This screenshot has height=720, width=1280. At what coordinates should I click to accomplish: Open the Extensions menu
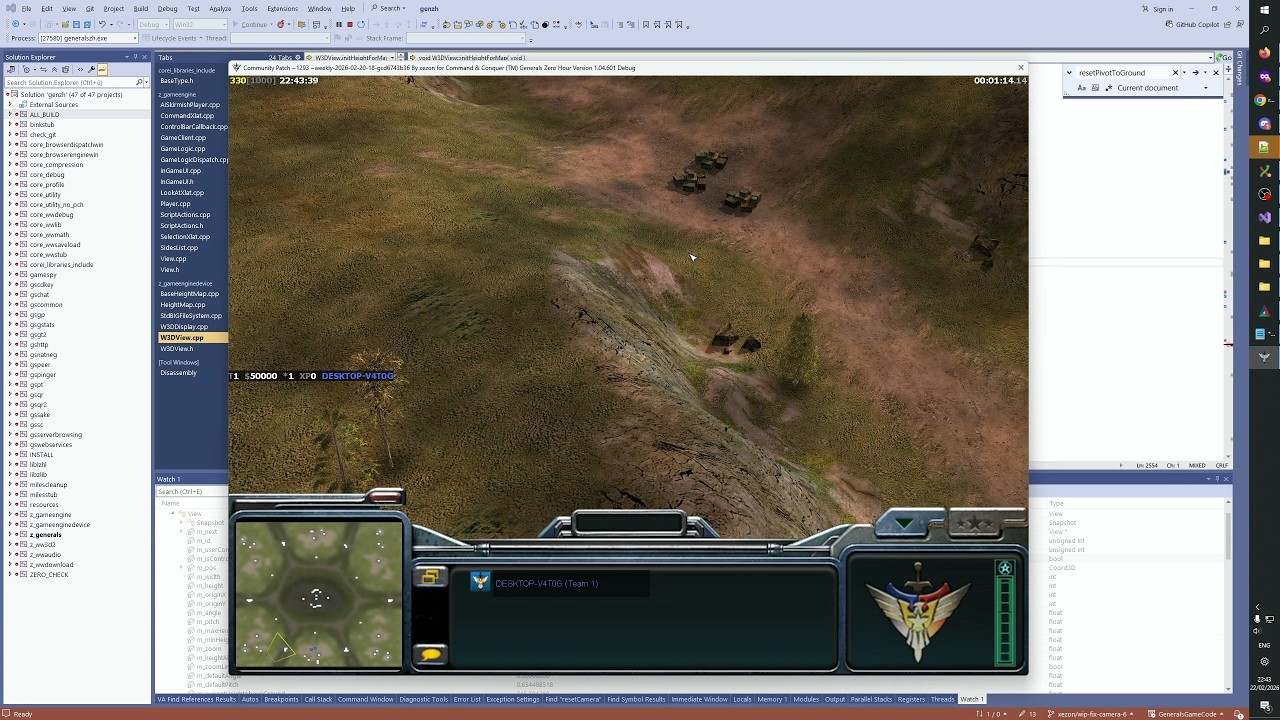tap(282, 8)
